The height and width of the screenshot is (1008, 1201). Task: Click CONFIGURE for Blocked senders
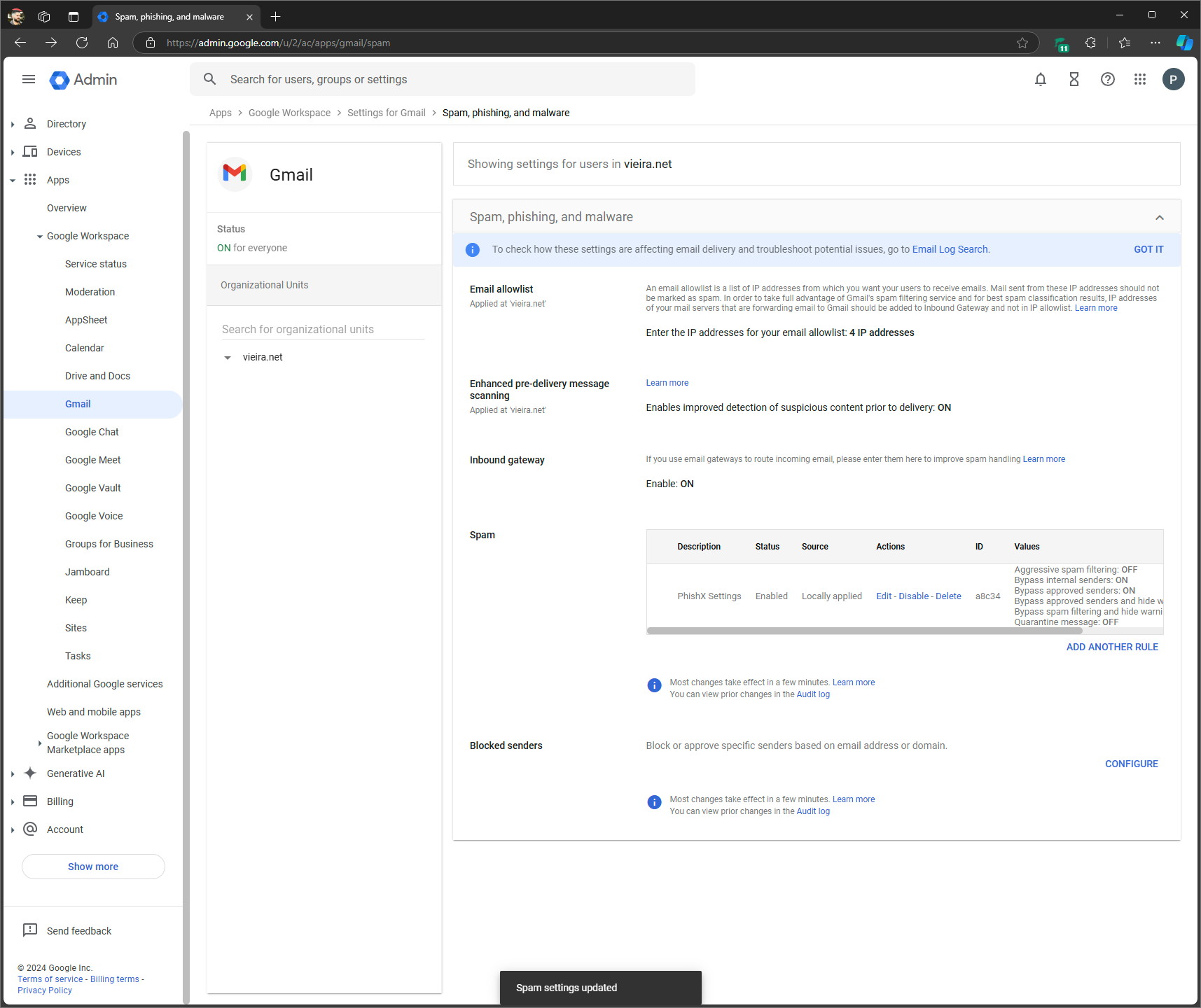[x=1132, y=764]
